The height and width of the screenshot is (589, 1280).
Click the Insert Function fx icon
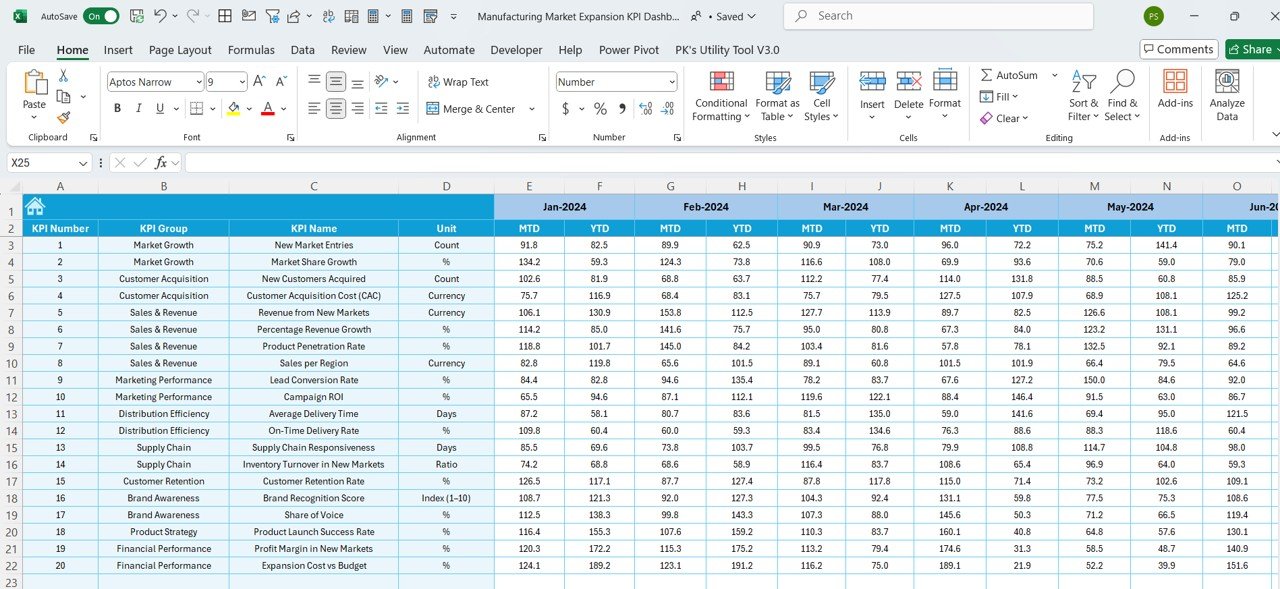(x=160, y=162)
